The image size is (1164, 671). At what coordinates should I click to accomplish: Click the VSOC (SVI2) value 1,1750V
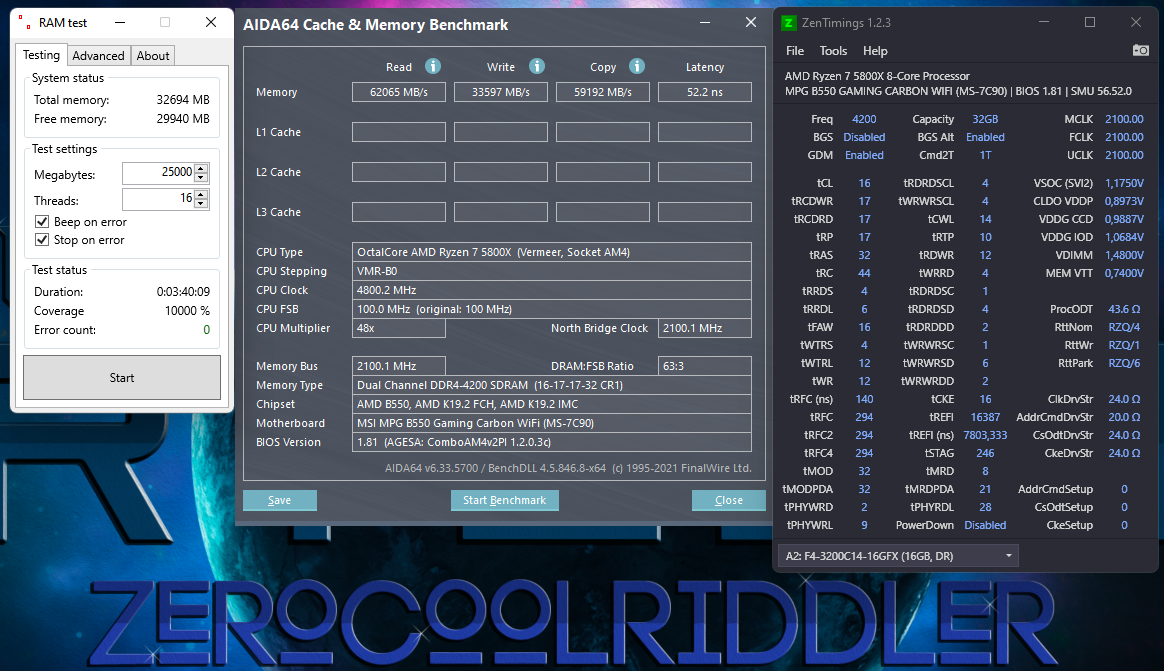(x=1124, y=183)
